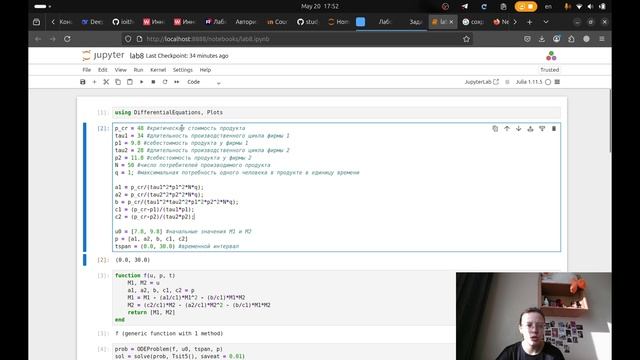This screenshot has height=360, width=640.
Task: Insert a new cell below with plus icon
Action: (x=94, y=82)
